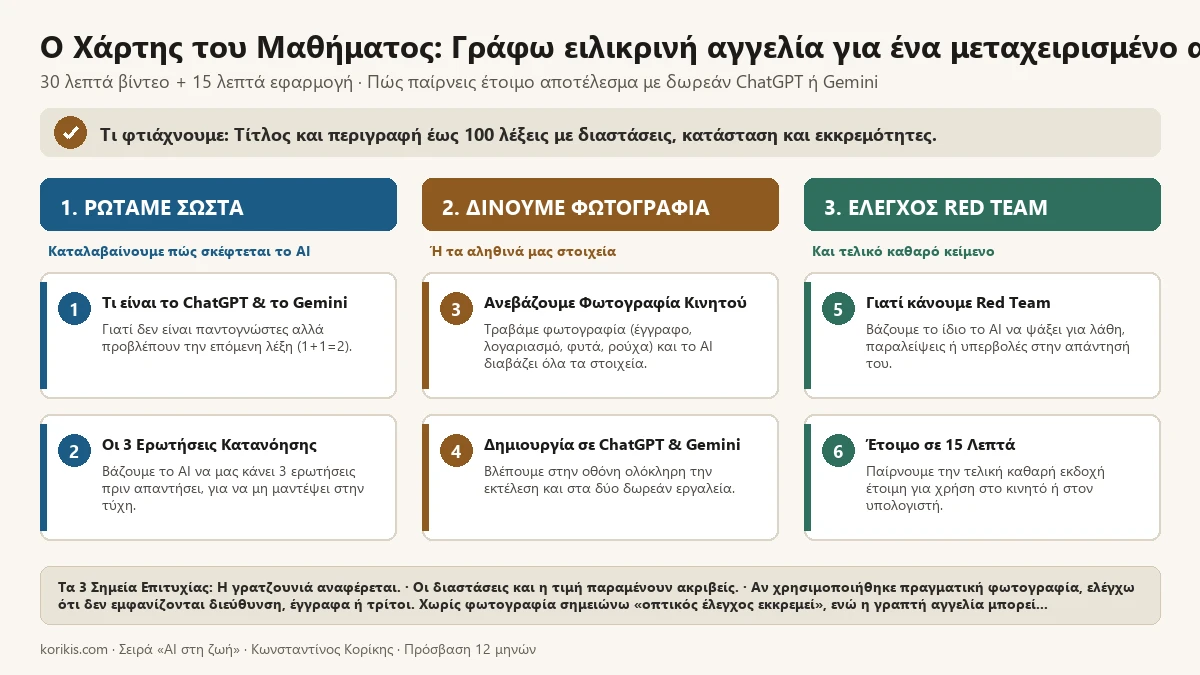
Task: Click the card title 'Γιατί κάνουμε Red Team'
Action: [958, 303]
